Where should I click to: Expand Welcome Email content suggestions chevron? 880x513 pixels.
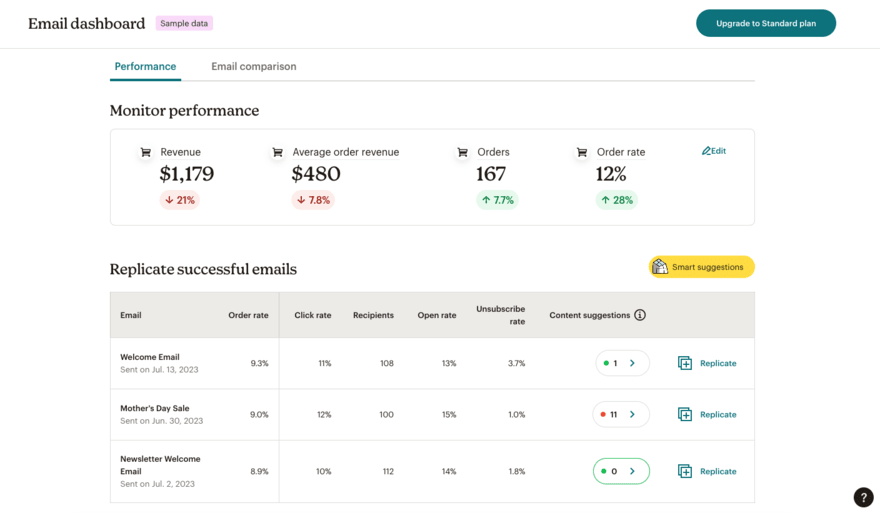(x=632, y=363)
